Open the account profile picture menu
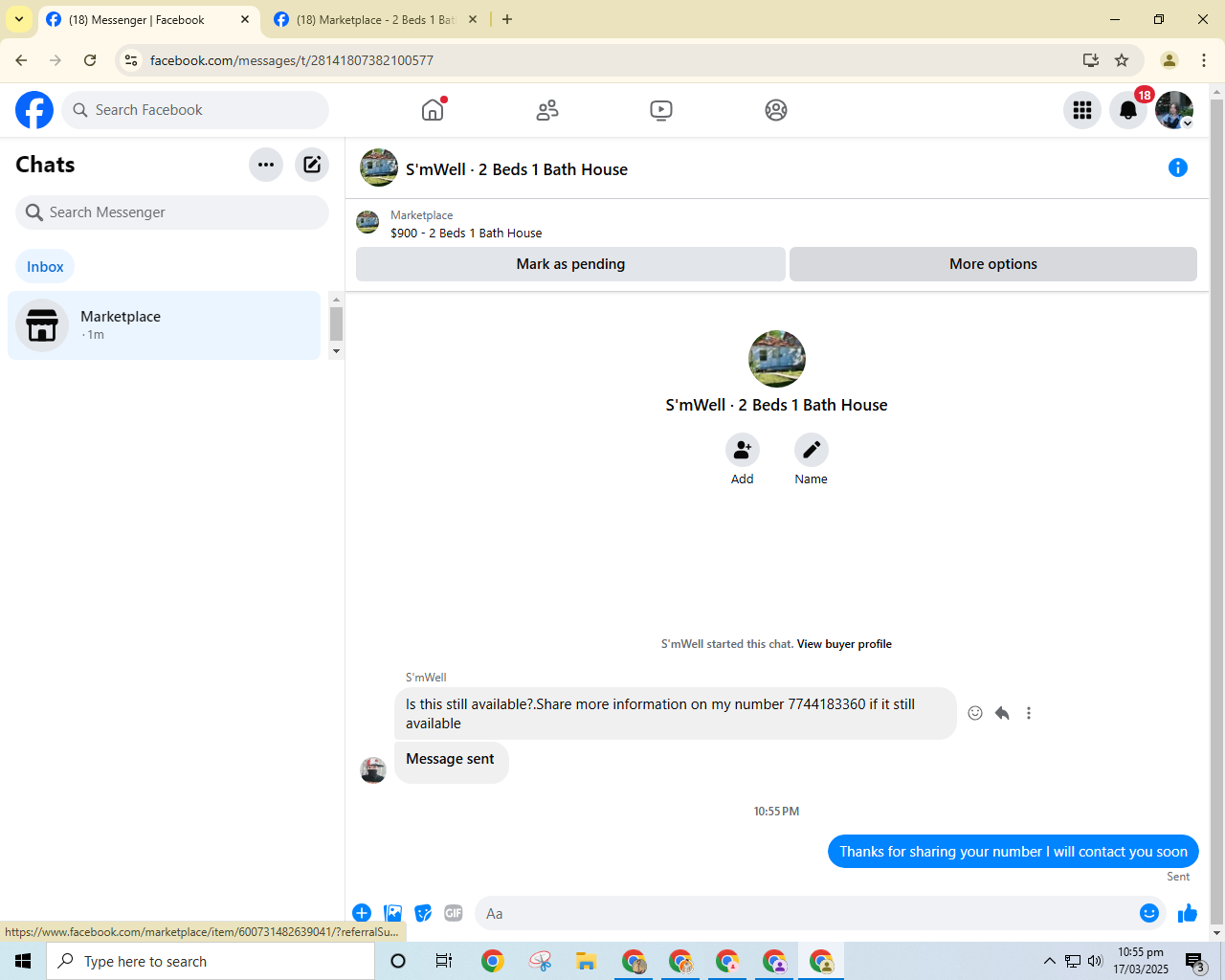Image resolution: width=1225 pixels, height=980 pixels. pyautogui.click(x=1174, y=110)
